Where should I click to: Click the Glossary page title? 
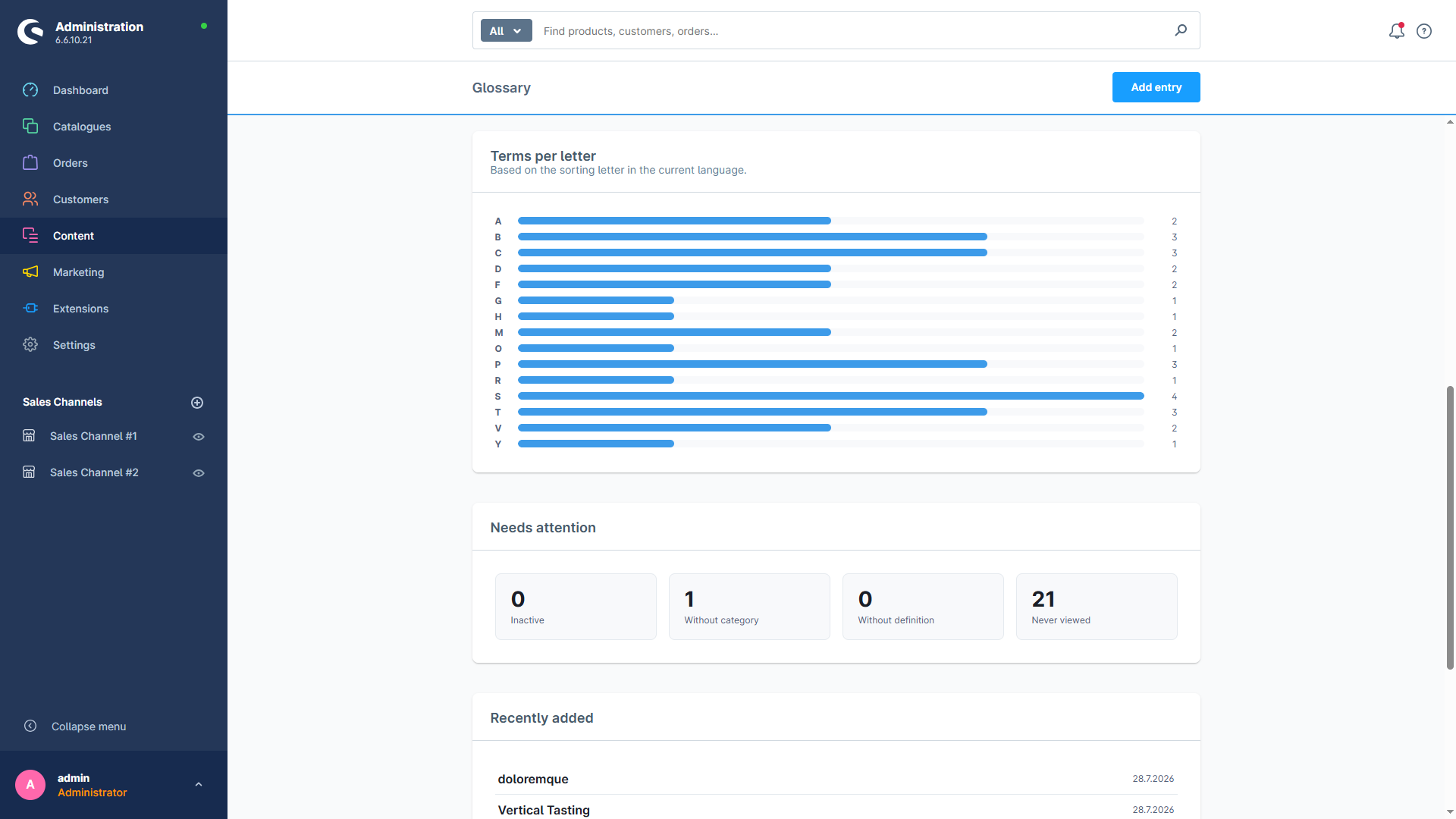click(501, 88)
